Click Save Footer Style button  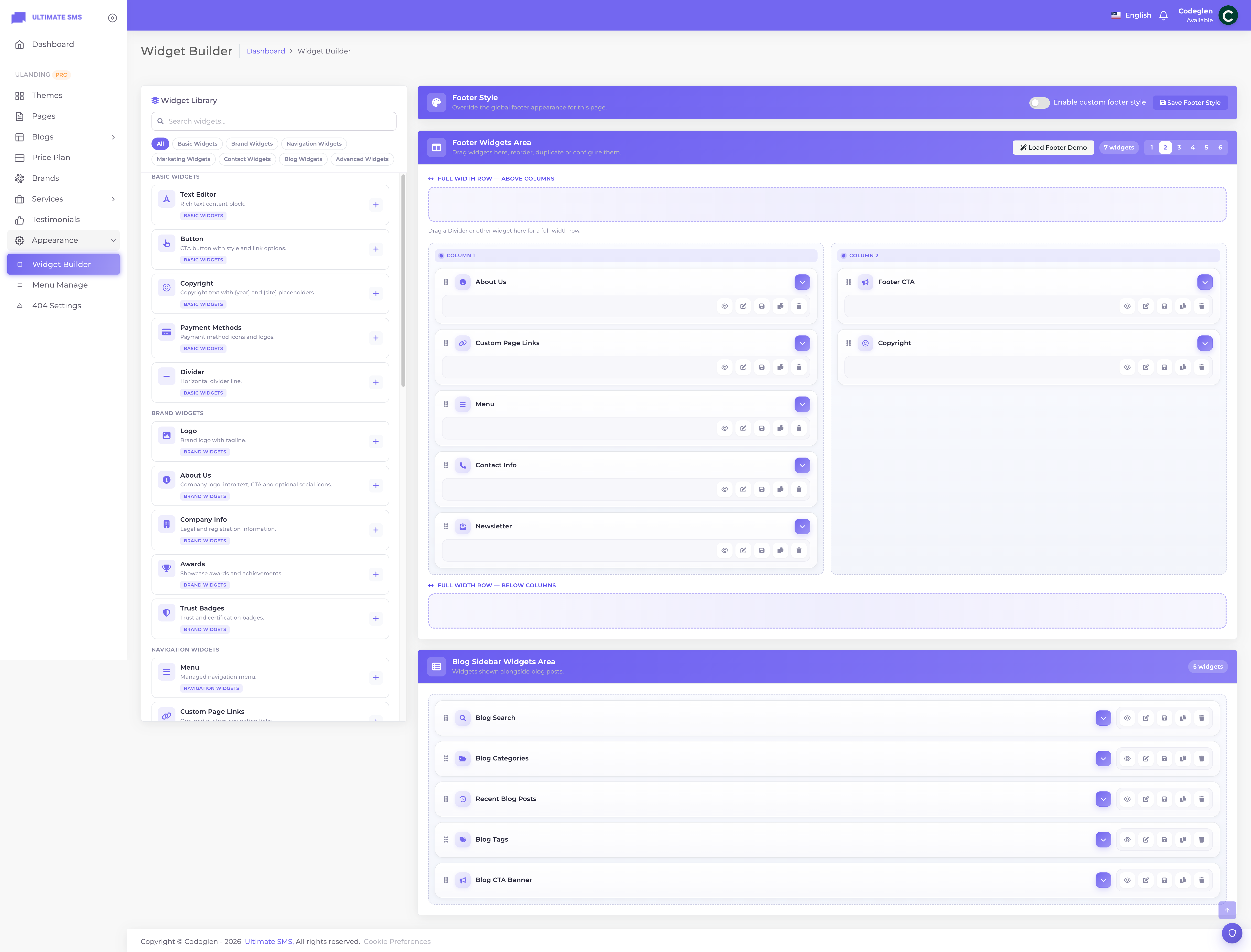pos(1190,103)
